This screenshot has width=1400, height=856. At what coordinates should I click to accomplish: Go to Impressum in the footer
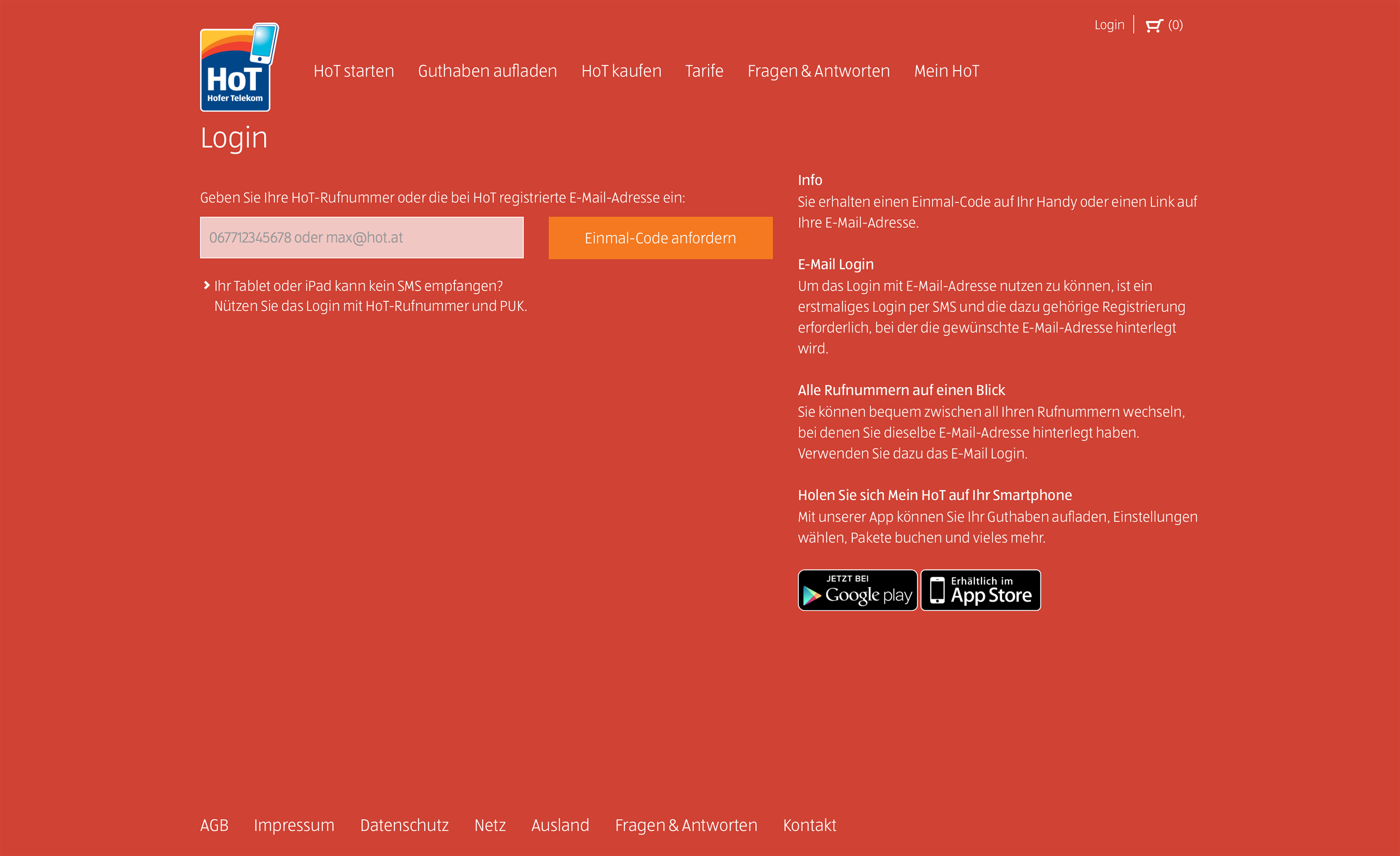pyautogui.click(x=294, y=825)
